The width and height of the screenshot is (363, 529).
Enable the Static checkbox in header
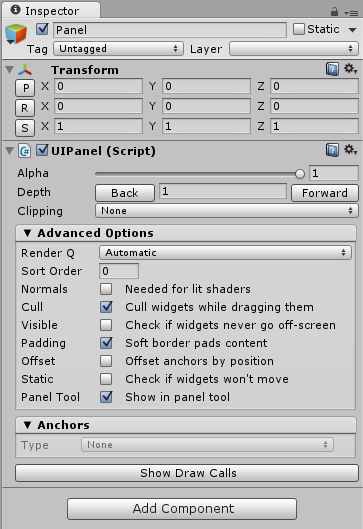[299, 29]
